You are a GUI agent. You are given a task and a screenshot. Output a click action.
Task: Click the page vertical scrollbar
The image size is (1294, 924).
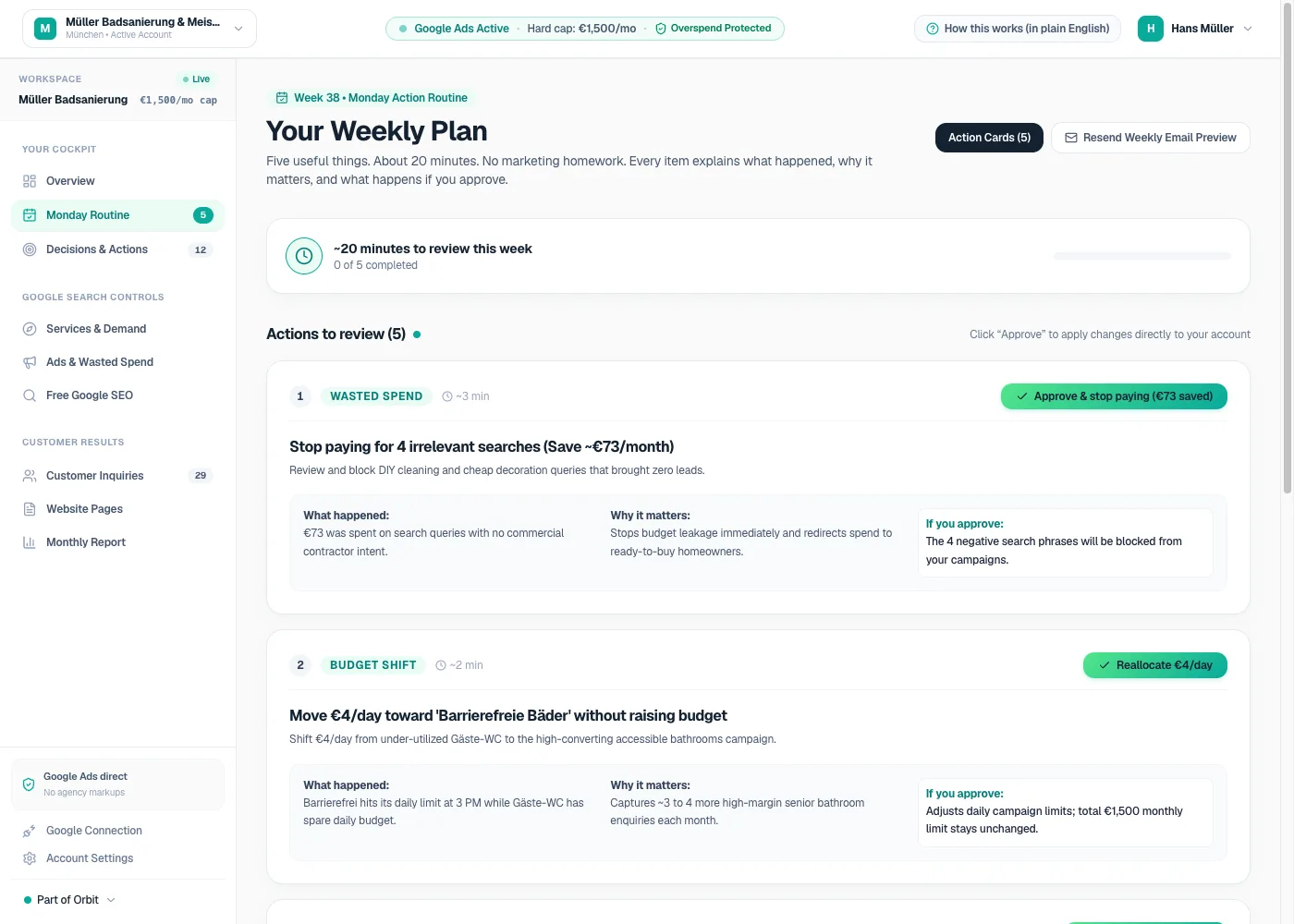pos(1288,249)
